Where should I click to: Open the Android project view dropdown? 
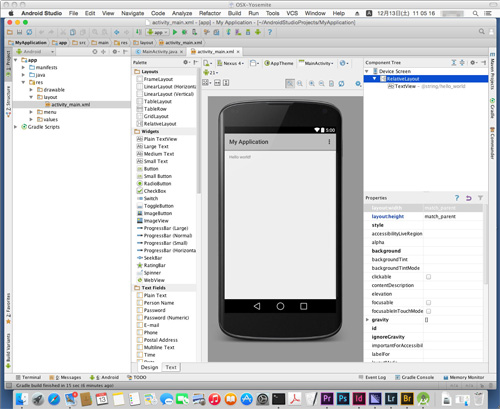pyautogui.click(x=35, y=52)
